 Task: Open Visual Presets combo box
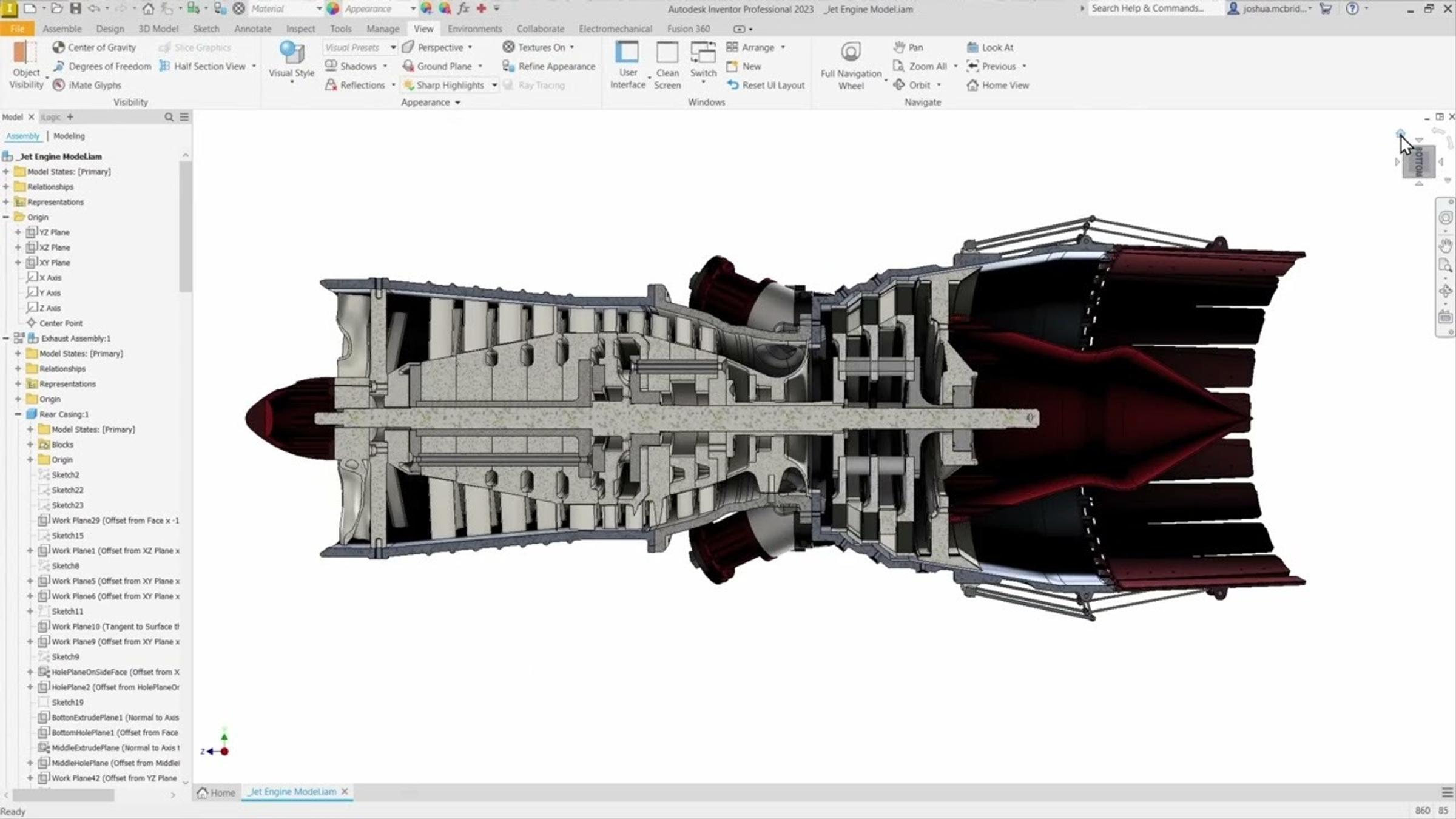(360, 47)
